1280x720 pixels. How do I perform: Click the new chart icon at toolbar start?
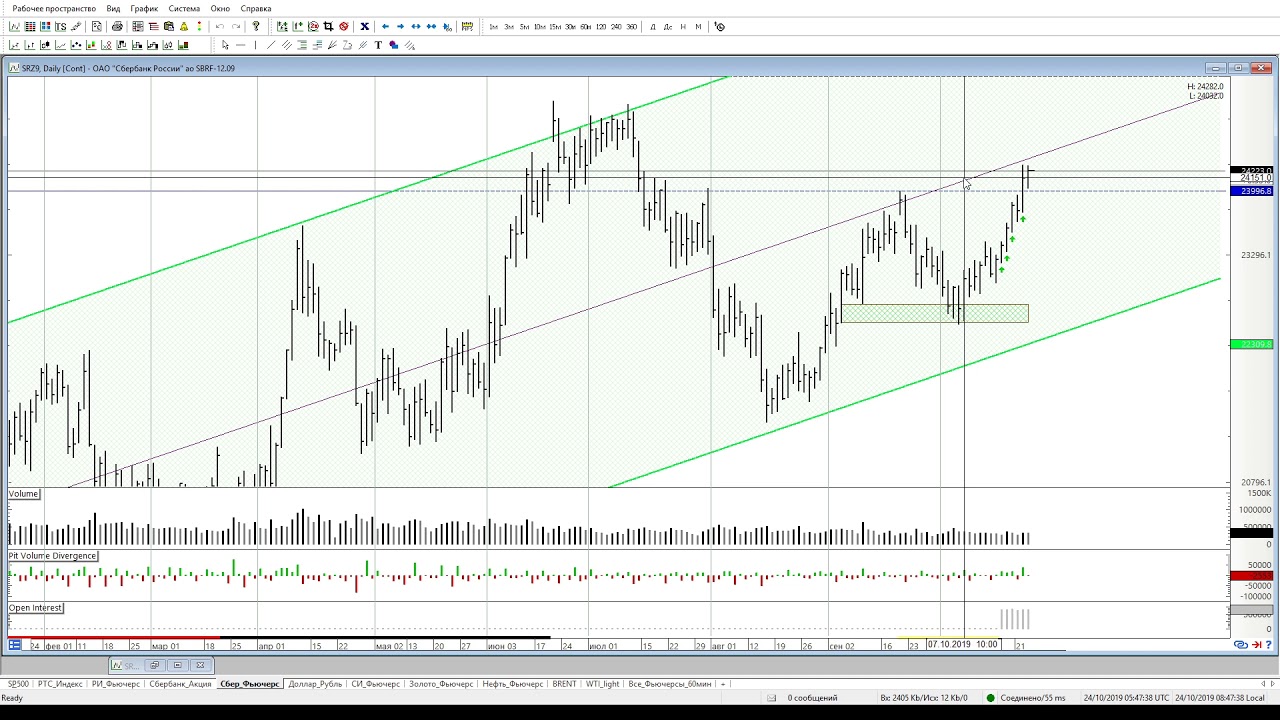14,26
